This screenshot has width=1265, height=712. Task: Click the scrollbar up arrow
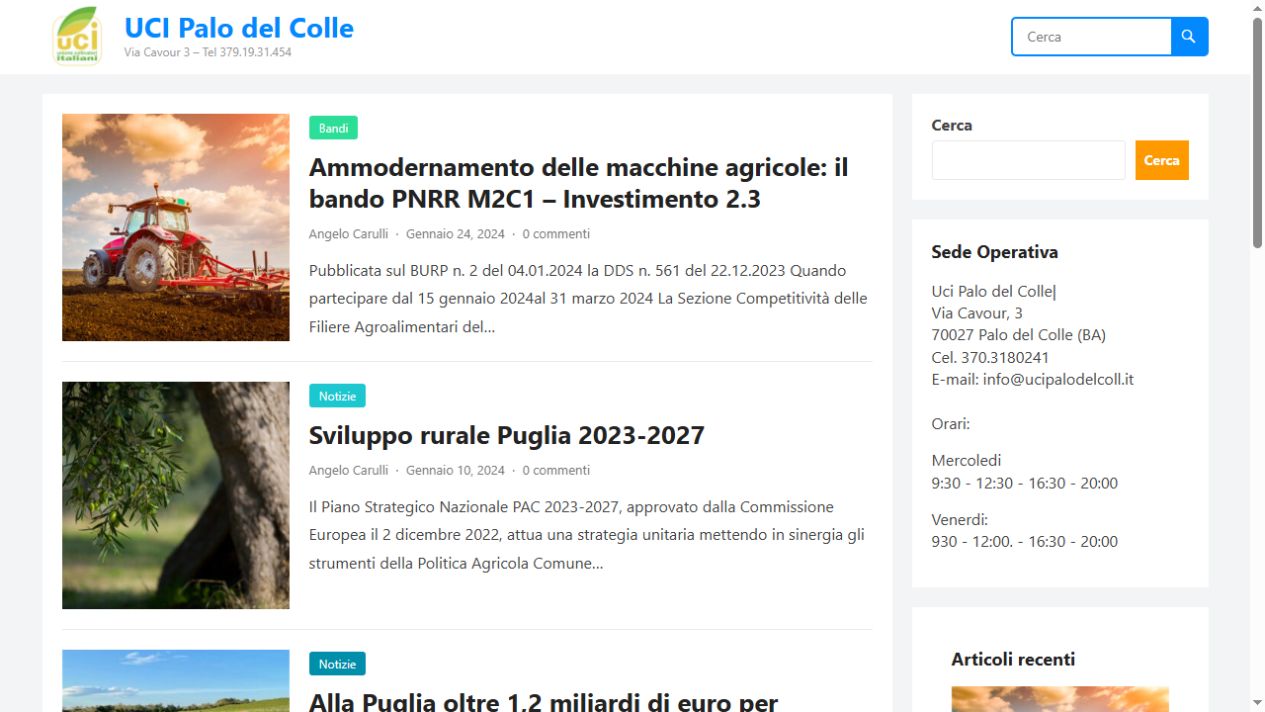[x=1257, y=8]
